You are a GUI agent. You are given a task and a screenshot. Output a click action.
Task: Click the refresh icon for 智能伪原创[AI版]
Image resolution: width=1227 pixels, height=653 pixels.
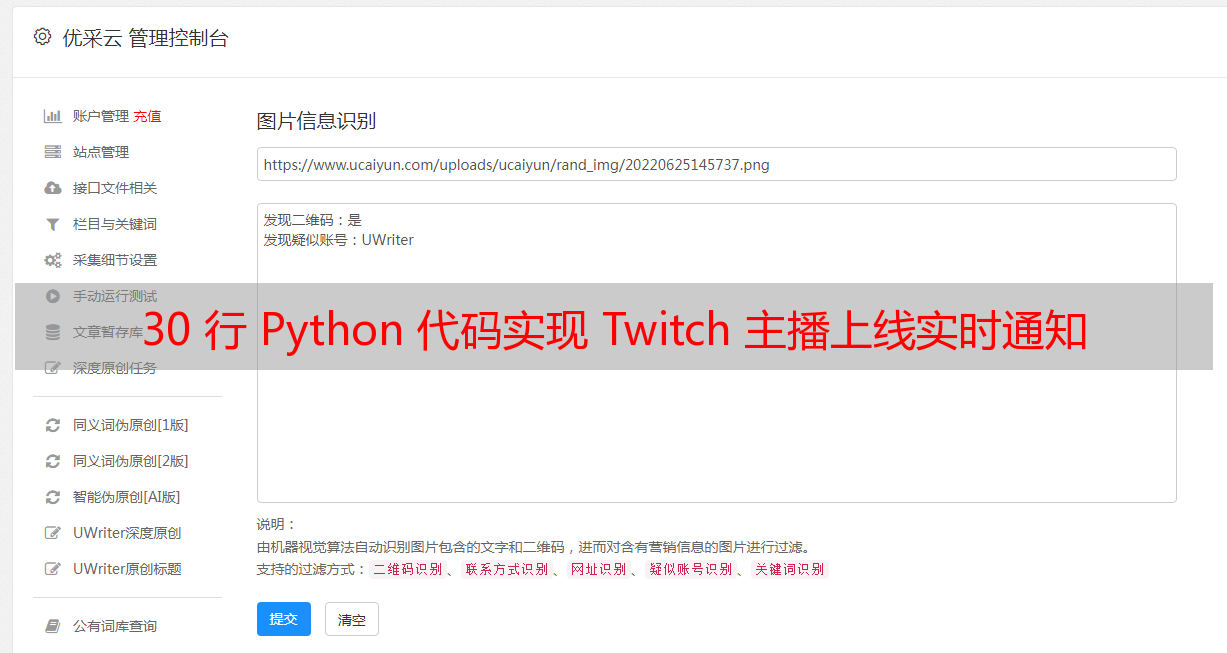point(53,497)
